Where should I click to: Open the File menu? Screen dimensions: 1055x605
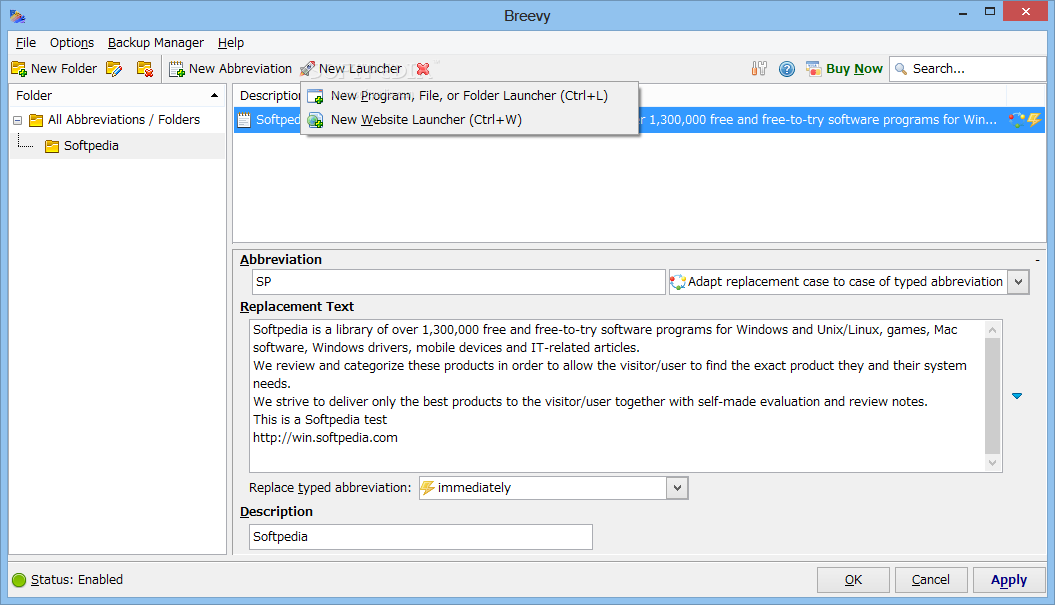point(26,42)
